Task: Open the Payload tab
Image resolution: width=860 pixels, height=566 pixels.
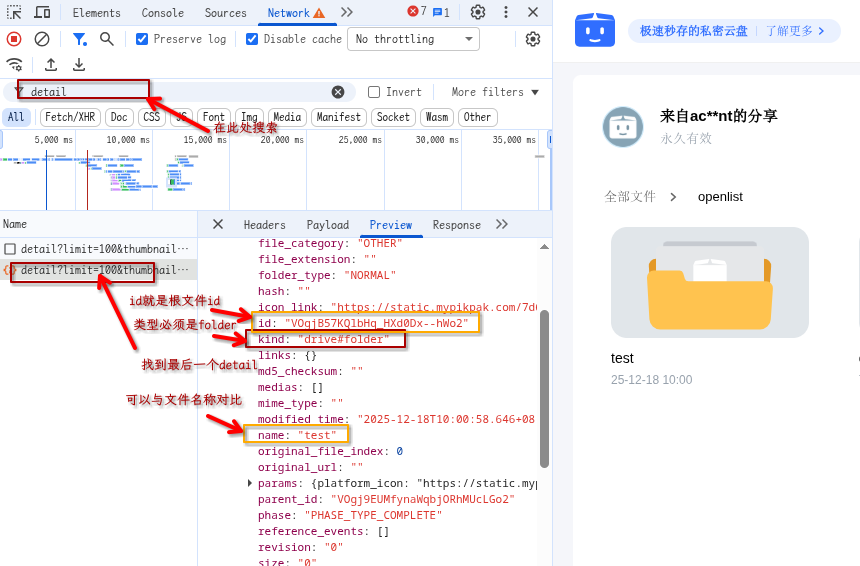Action: [x=327, y=225]
